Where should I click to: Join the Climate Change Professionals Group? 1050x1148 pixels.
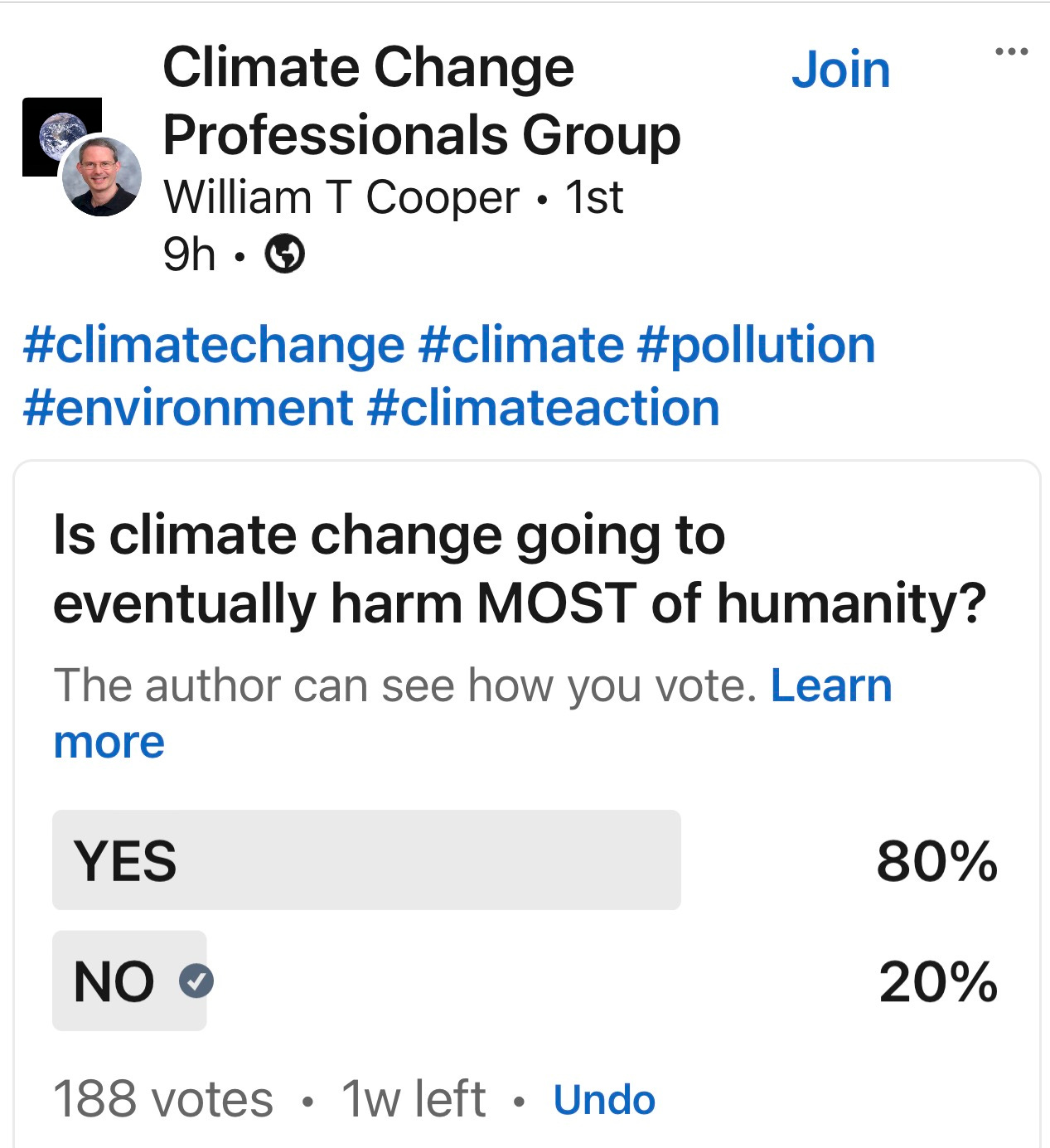(840, 70)
